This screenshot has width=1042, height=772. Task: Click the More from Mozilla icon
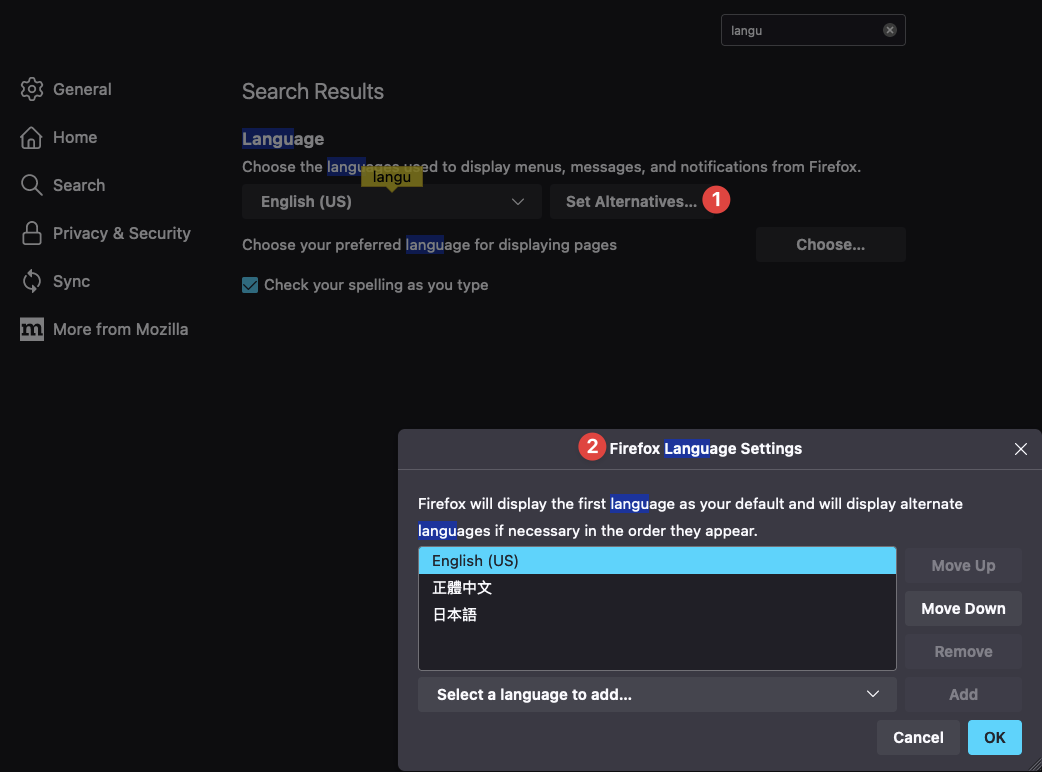(32, 329)
